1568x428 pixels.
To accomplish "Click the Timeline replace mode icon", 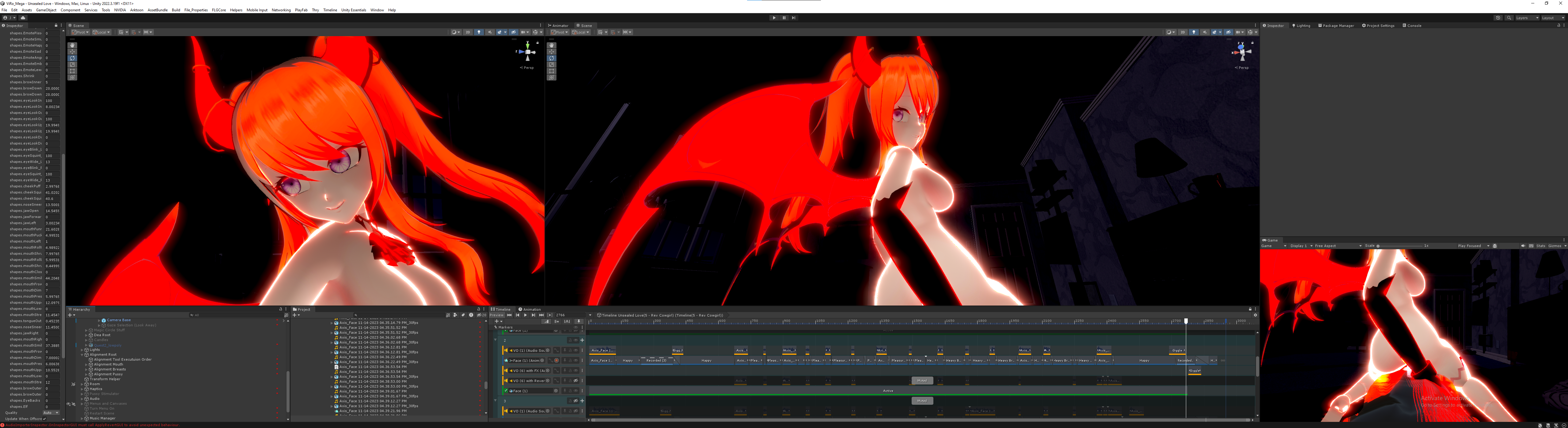I will 567,321.
